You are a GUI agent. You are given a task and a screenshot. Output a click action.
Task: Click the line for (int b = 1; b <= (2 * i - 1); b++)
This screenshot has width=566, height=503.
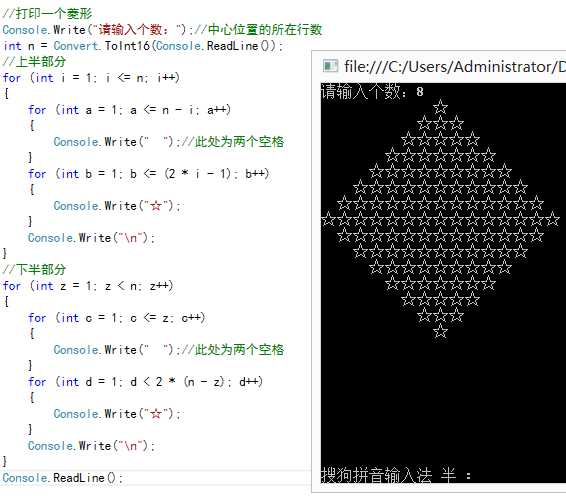coord(149,174)
